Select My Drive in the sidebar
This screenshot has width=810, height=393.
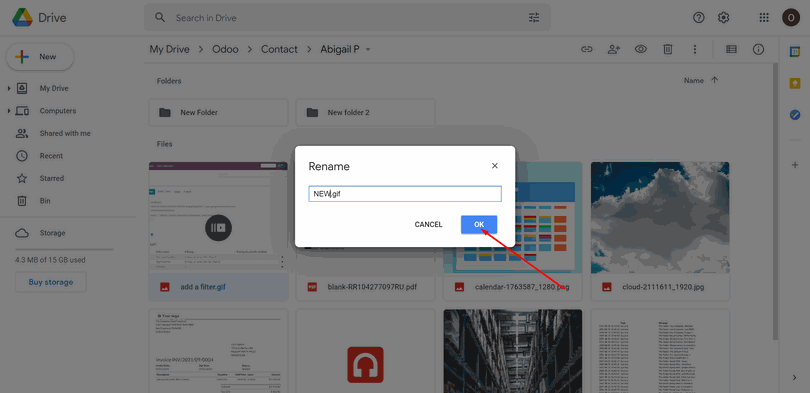click(x=54, y=88)
